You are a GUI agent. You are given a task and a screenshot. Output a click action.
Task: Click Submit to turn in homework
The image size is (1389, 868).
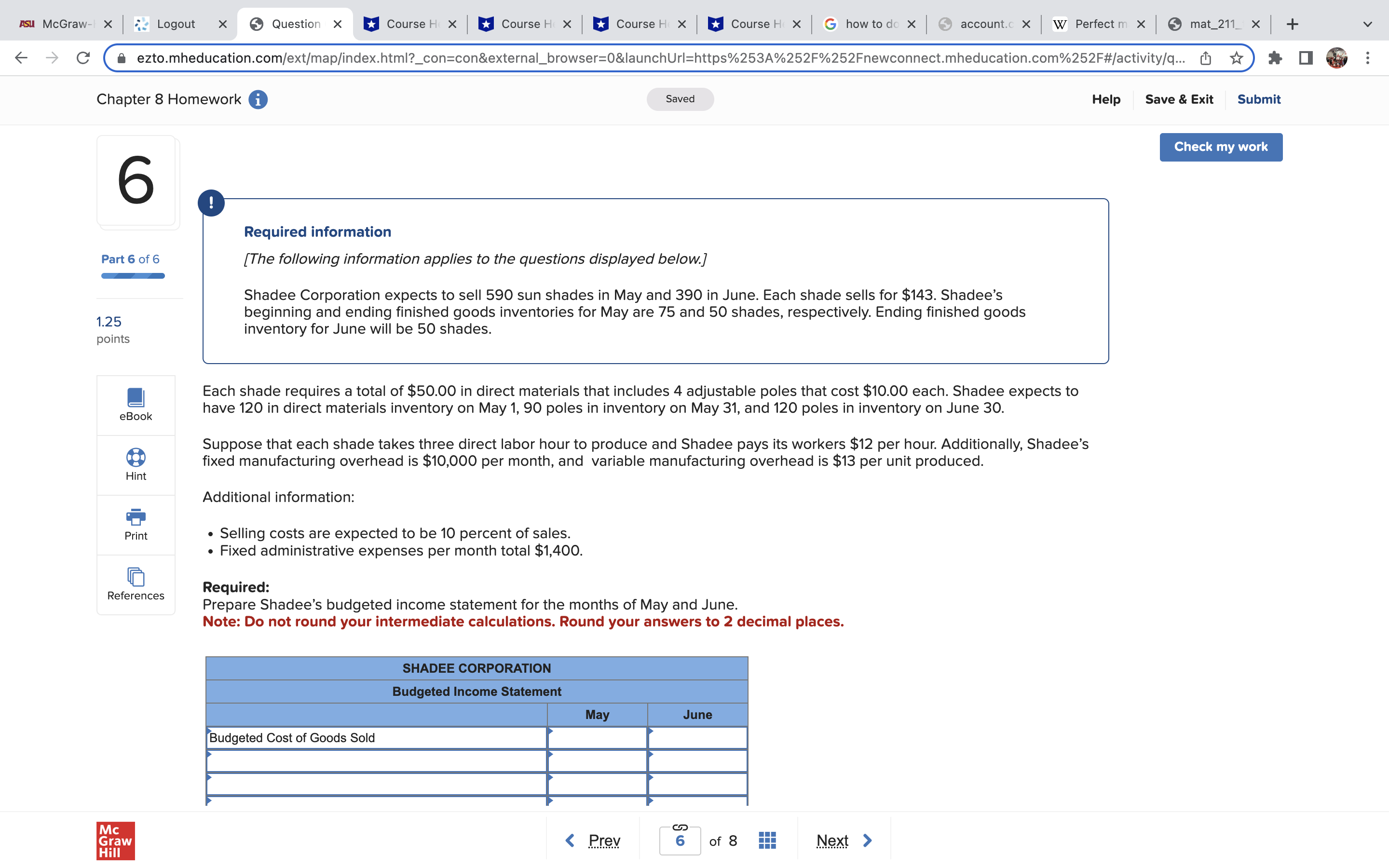click(x=1259, y=99)
